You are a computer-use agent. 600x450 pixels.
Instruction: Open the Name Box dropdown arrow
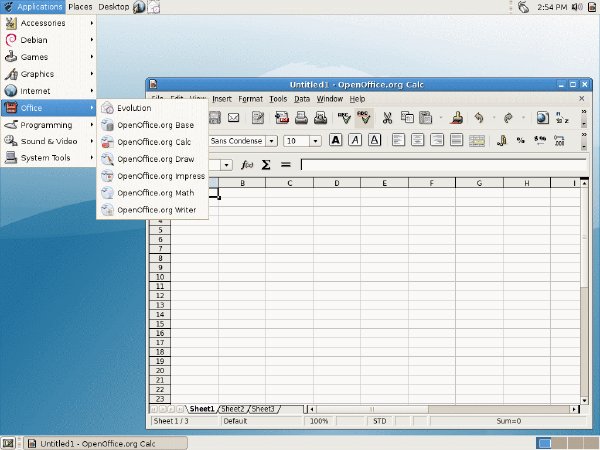[x=227, y=165]
